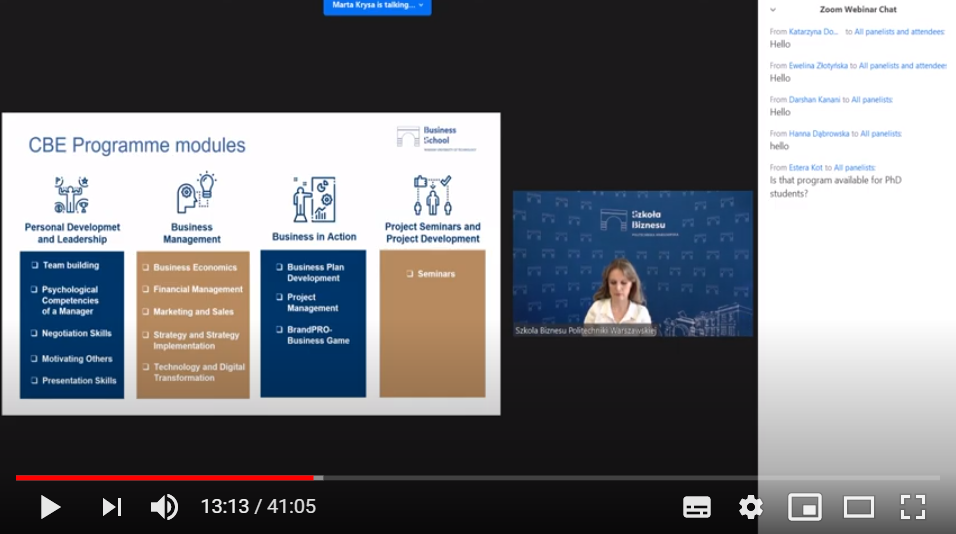956x534 pixels.
Task: Click the speaker's webcam video thumbnail
Action: tap(632, 263)
